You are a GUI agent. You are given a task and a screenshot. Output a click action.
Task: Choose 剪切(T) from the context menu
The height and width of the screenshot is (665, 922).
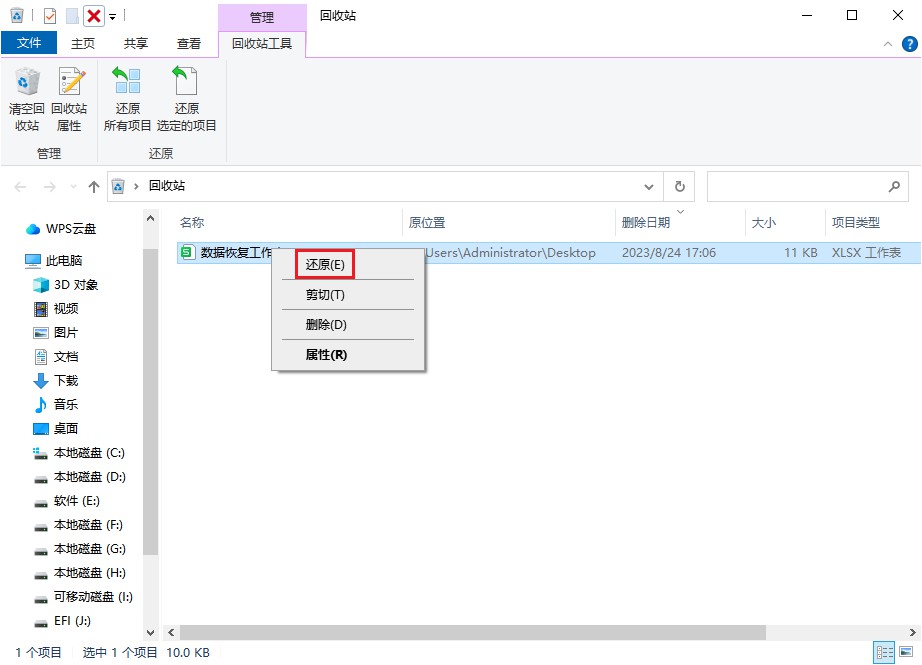click(325, 295)
